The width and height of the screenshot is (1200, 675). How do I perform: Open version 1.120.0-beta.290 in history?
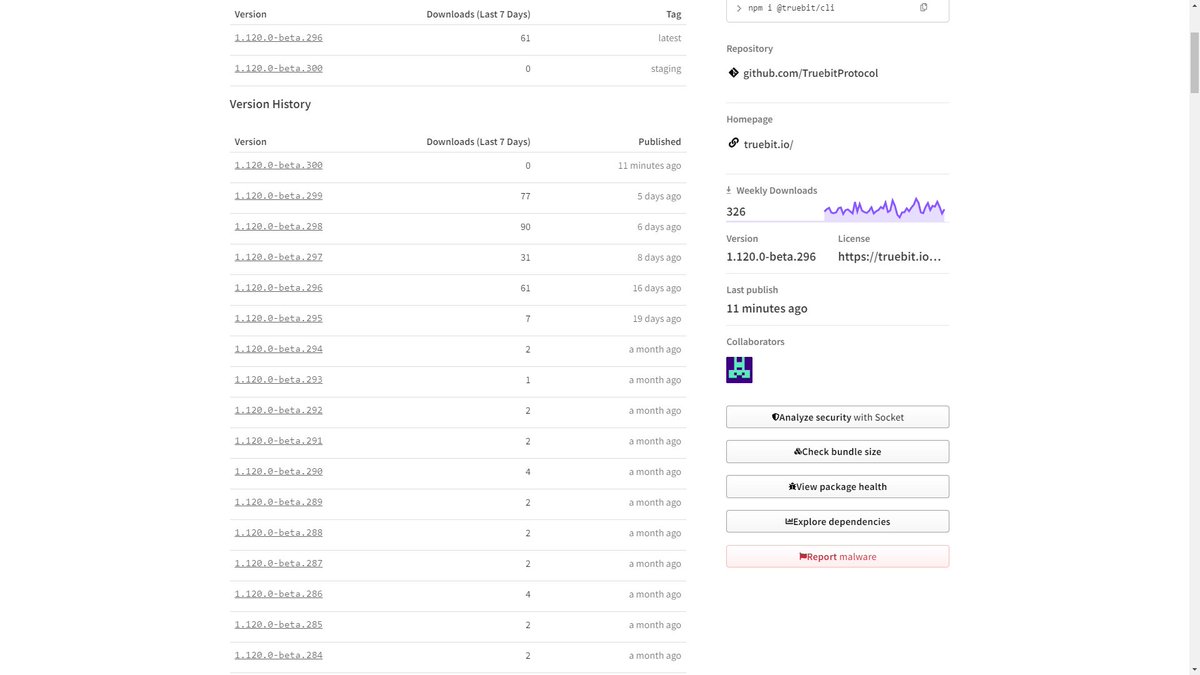278,471
